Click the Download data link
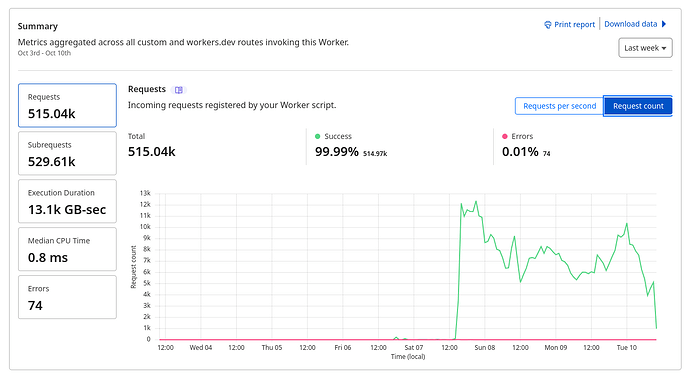The height and width of the screenshot is (375, 690). [x=630, y=24]
